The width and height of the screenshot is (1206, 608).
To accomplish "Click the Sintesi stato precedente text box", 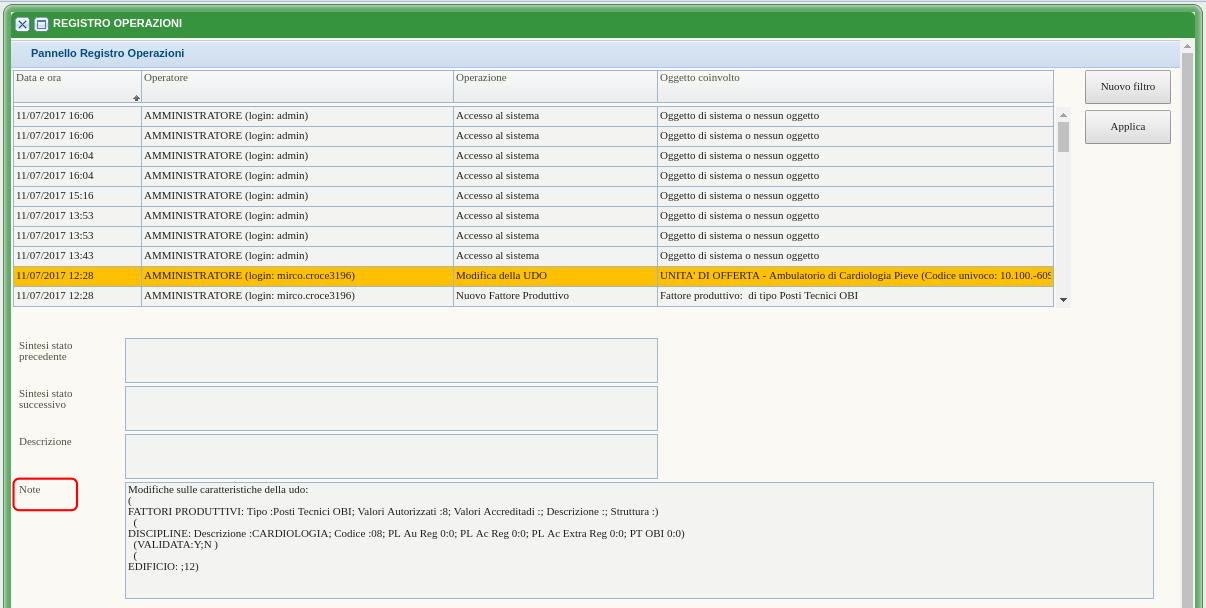I will pos(391,360).
